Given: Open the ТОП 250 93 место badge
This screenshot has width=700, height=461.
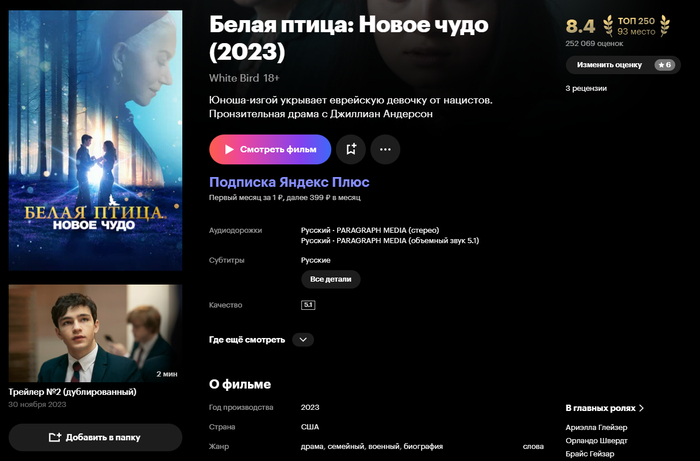Looking at the screenshot, I should coord(636,26).
